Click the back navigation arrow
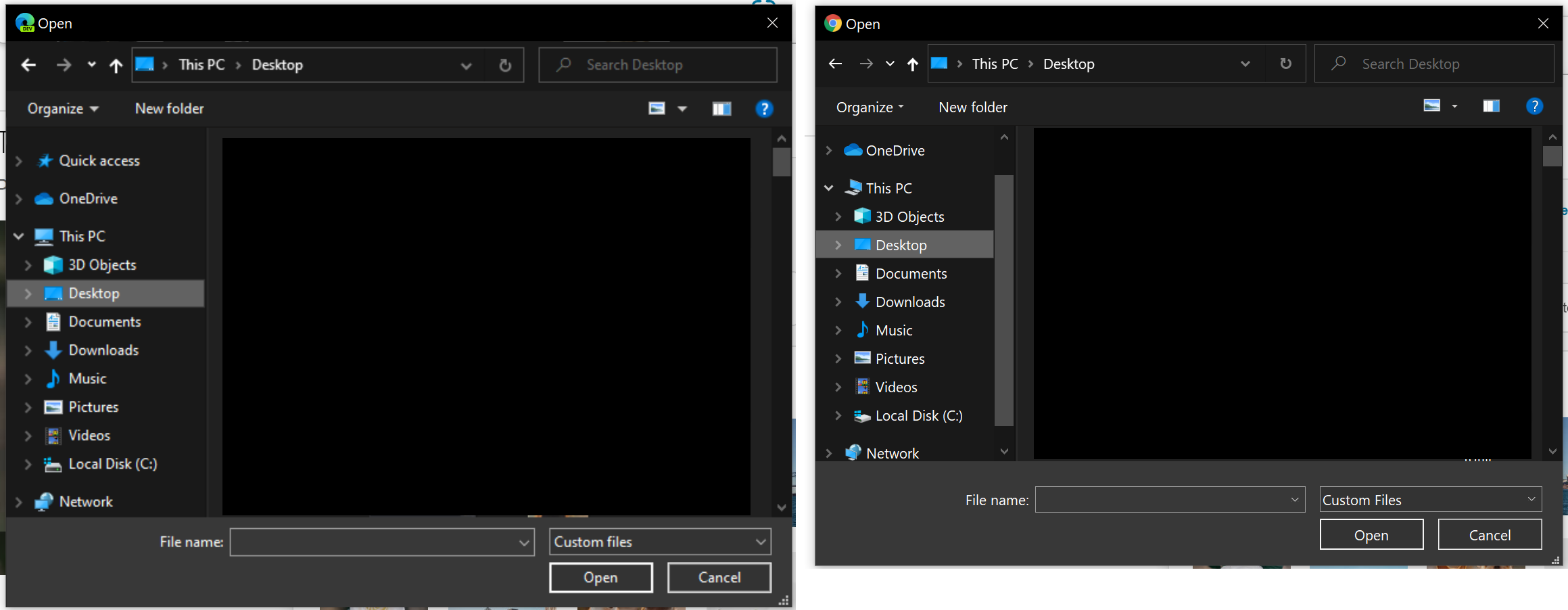Screen dimensions: 1568x610 coord(836,63)
